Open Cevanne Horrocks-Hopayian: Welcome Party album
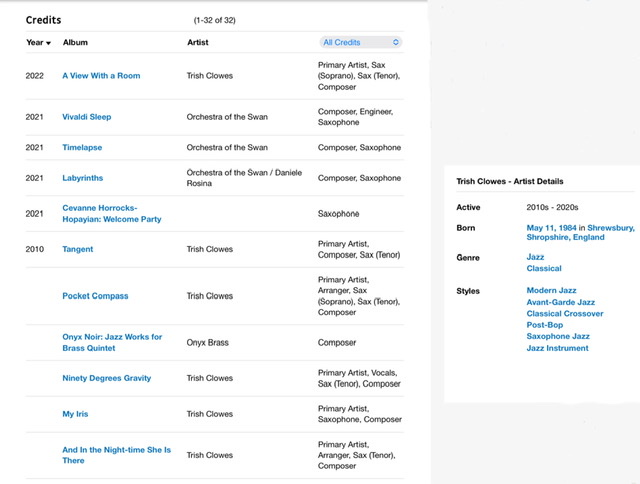640x484 pixels. [112, 213]
